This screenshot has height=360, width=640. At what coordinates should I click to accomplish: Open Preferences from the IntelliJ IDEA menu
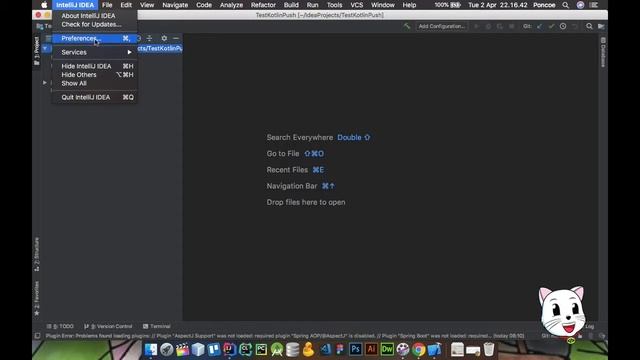point(95,38)
